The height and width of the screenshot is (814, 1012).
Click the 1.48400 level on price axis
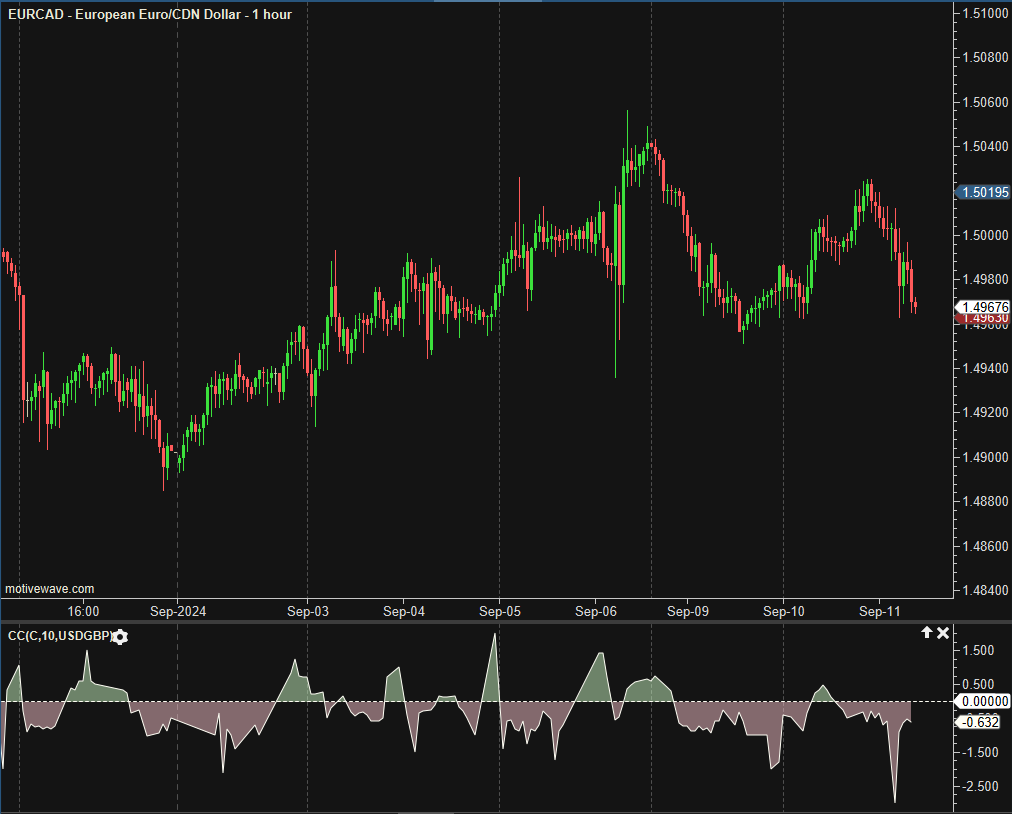(984, 590)
